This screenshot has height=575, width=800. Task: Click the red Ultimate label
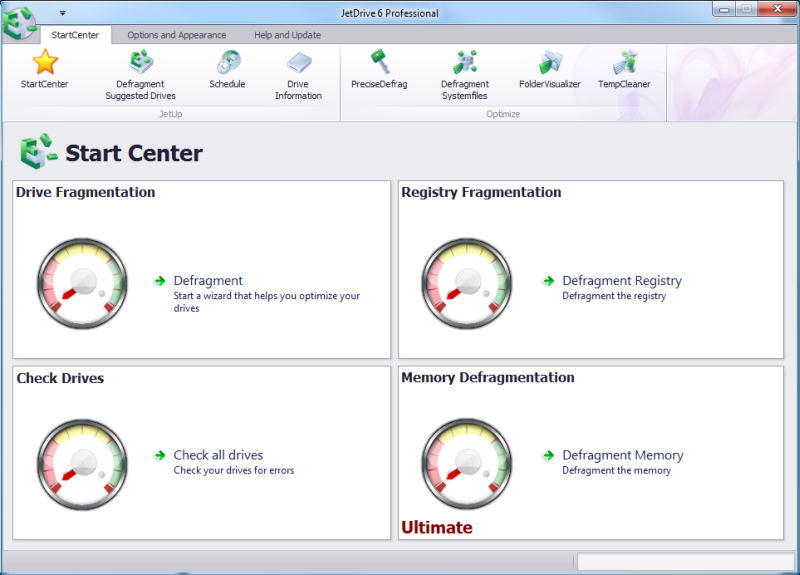pyautogui.click(x=437, y=527)
